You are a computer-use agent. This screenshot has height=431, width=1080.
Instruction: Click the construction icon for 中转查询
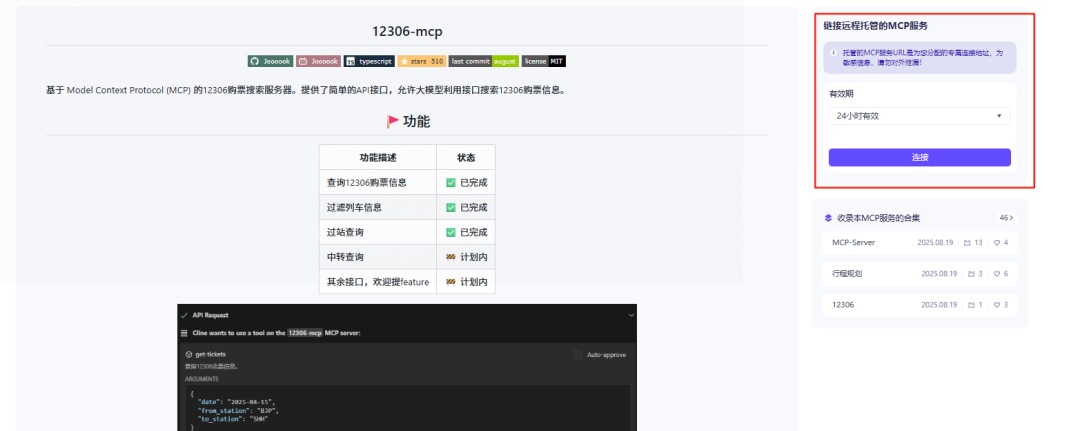450,257
